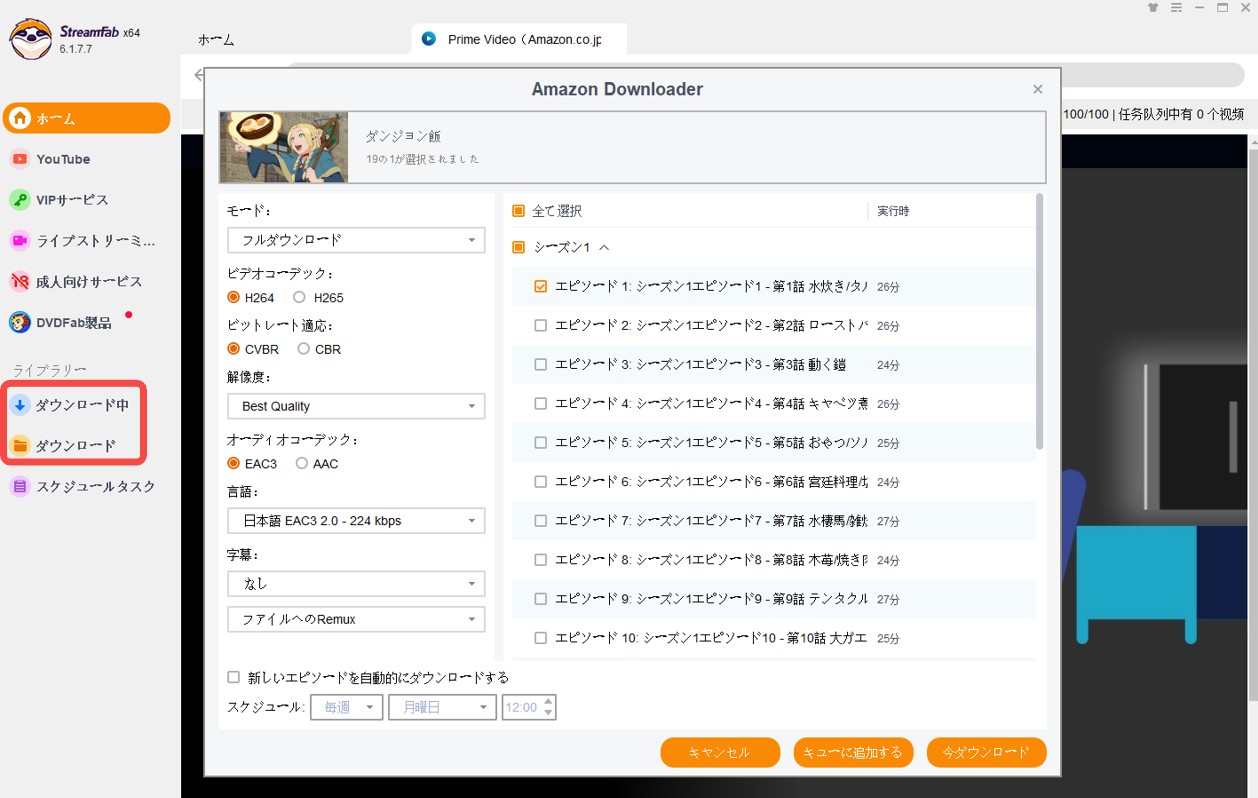Collapse the シーズン1 chevron
The image size is (1258, 798).
604,247
